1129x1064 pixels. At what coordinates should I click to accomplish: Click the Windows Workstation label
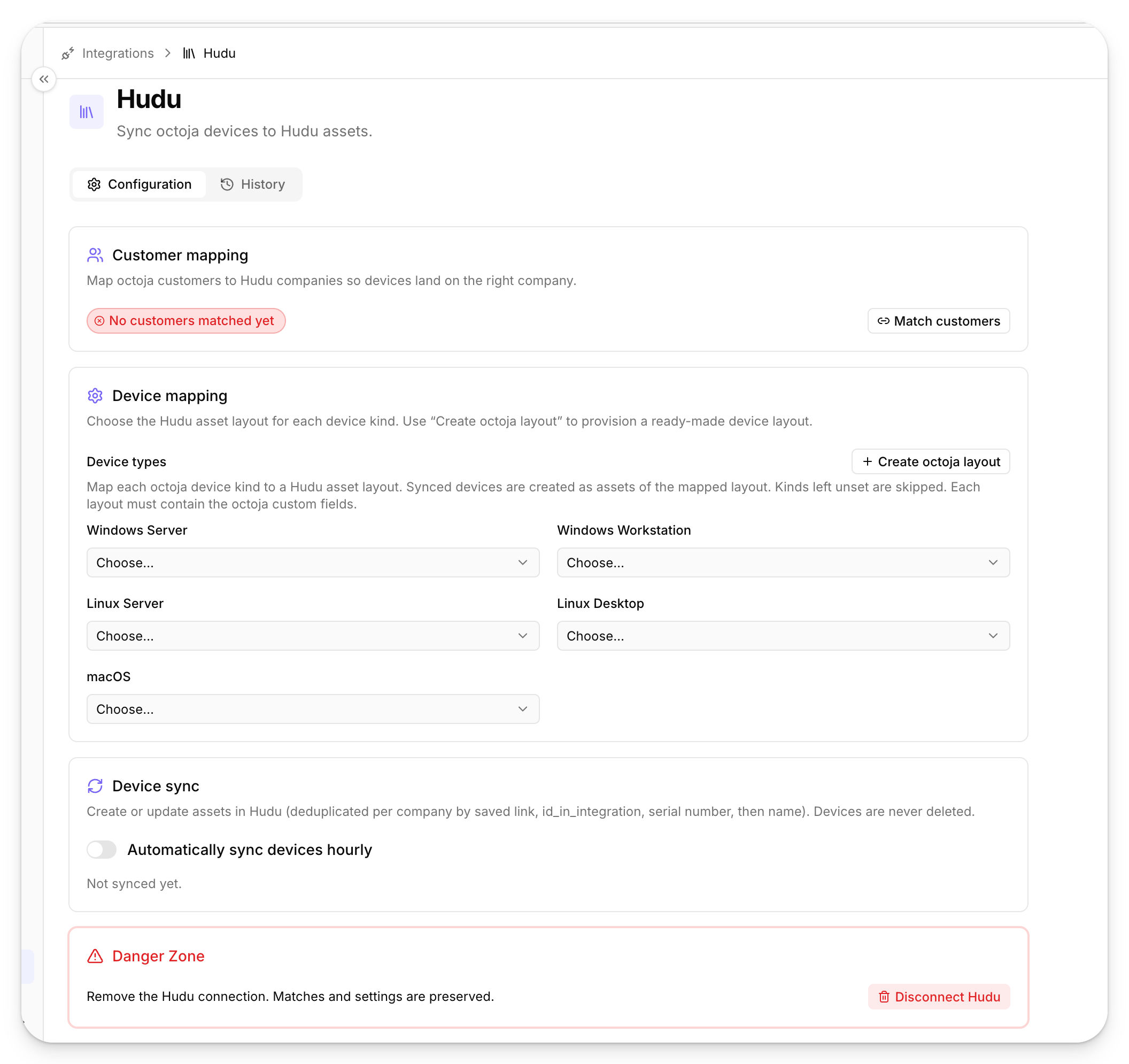(x=624, y=530)
